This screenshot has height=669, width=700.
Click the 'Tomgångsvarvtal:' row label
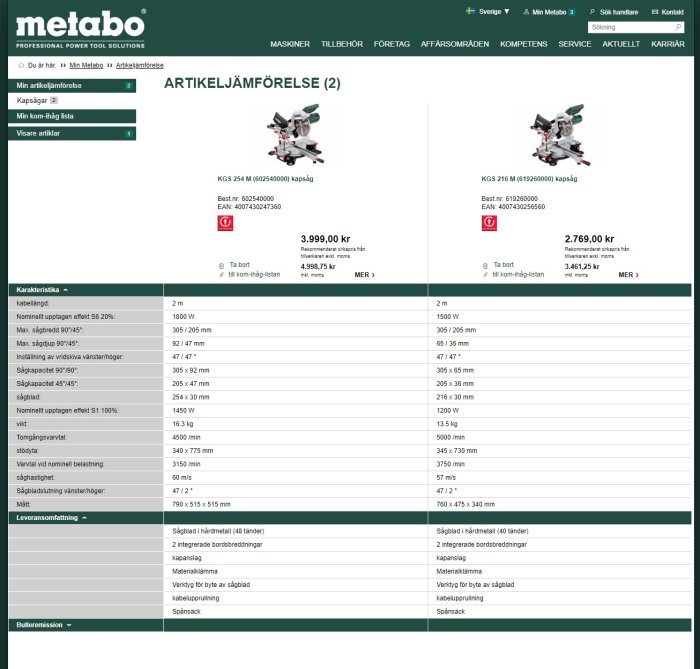[42, 437]
